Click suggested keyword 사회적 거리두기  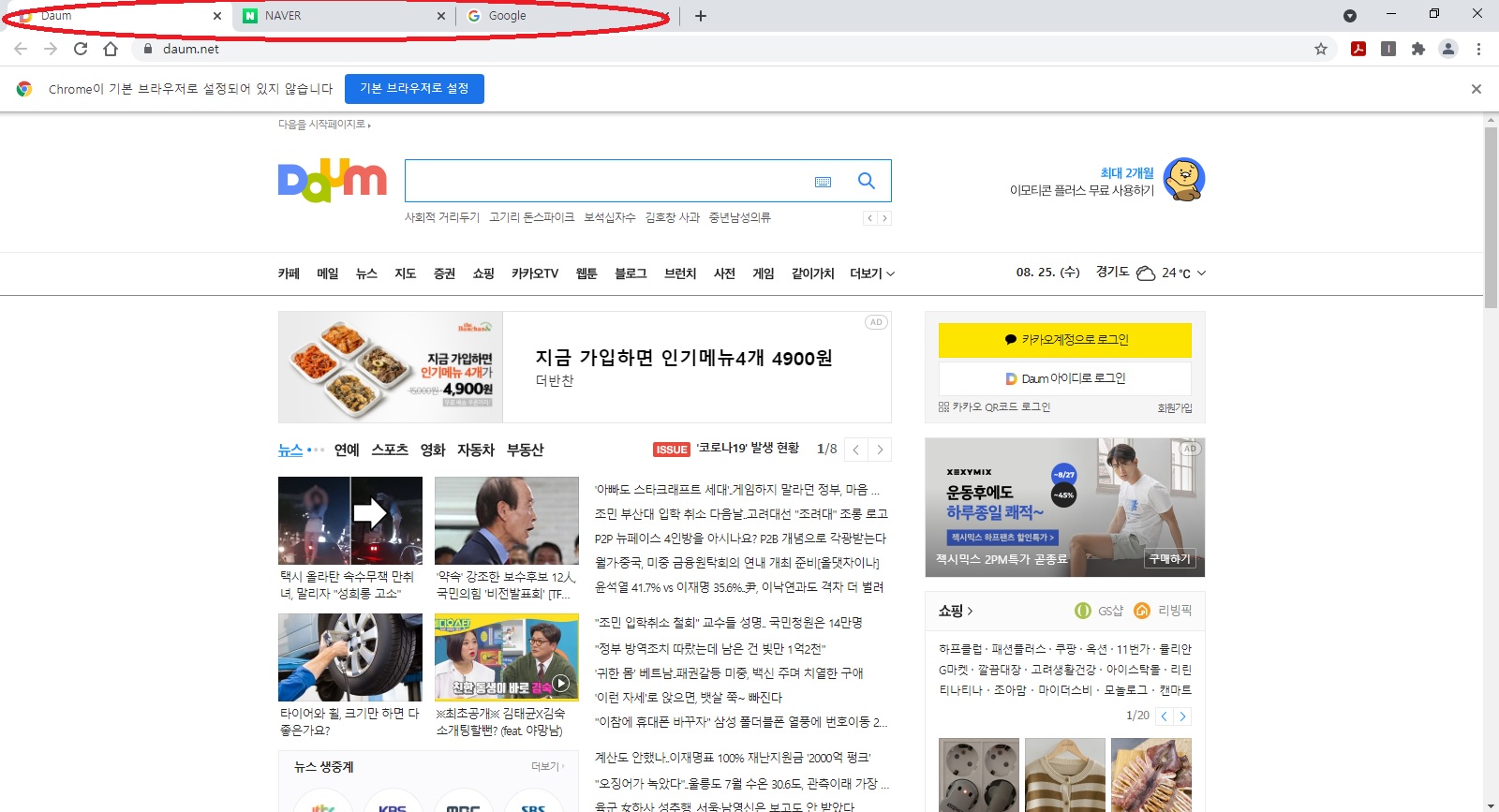click(442, 217)
